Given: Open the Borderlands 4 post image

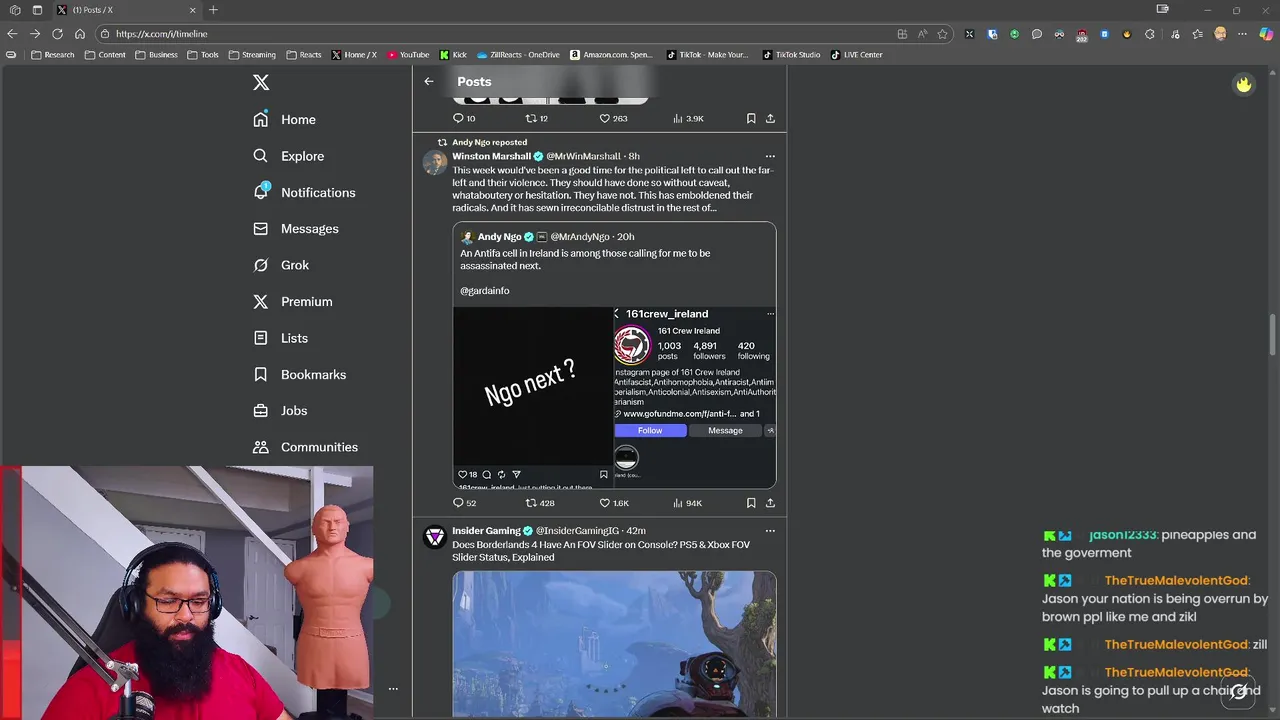Looking at the screenshot, I should 614,643.
